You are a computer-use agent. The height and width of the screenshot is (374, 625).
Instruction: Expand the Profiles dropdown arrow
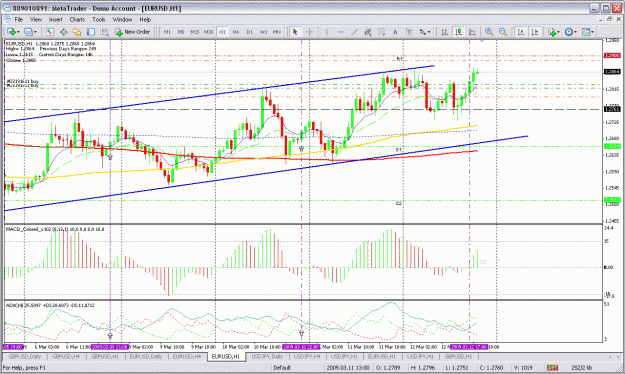point(35,32)
